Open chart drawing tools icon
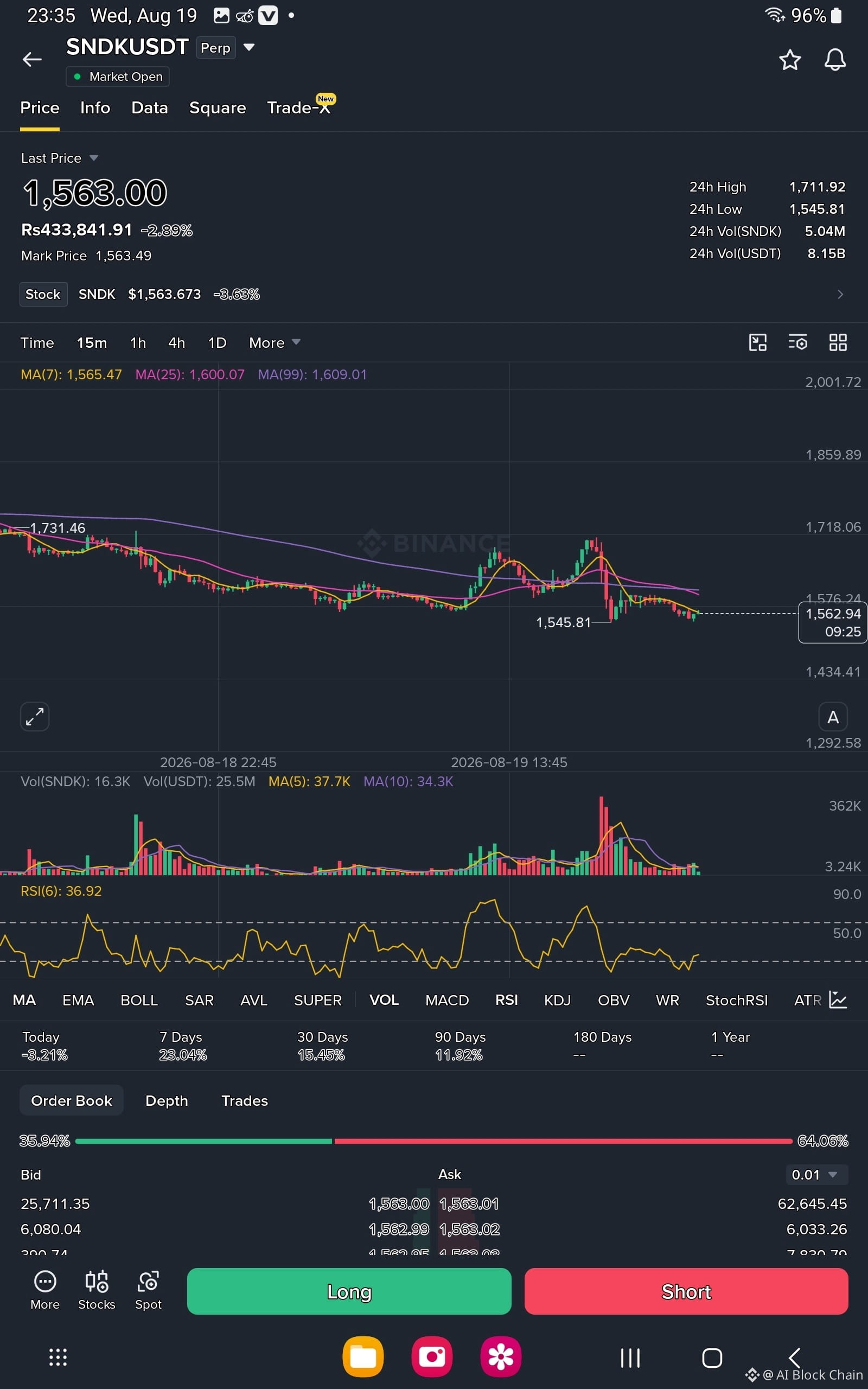The height and width of the screenshot is (1389, 868). tap(758, 343)
